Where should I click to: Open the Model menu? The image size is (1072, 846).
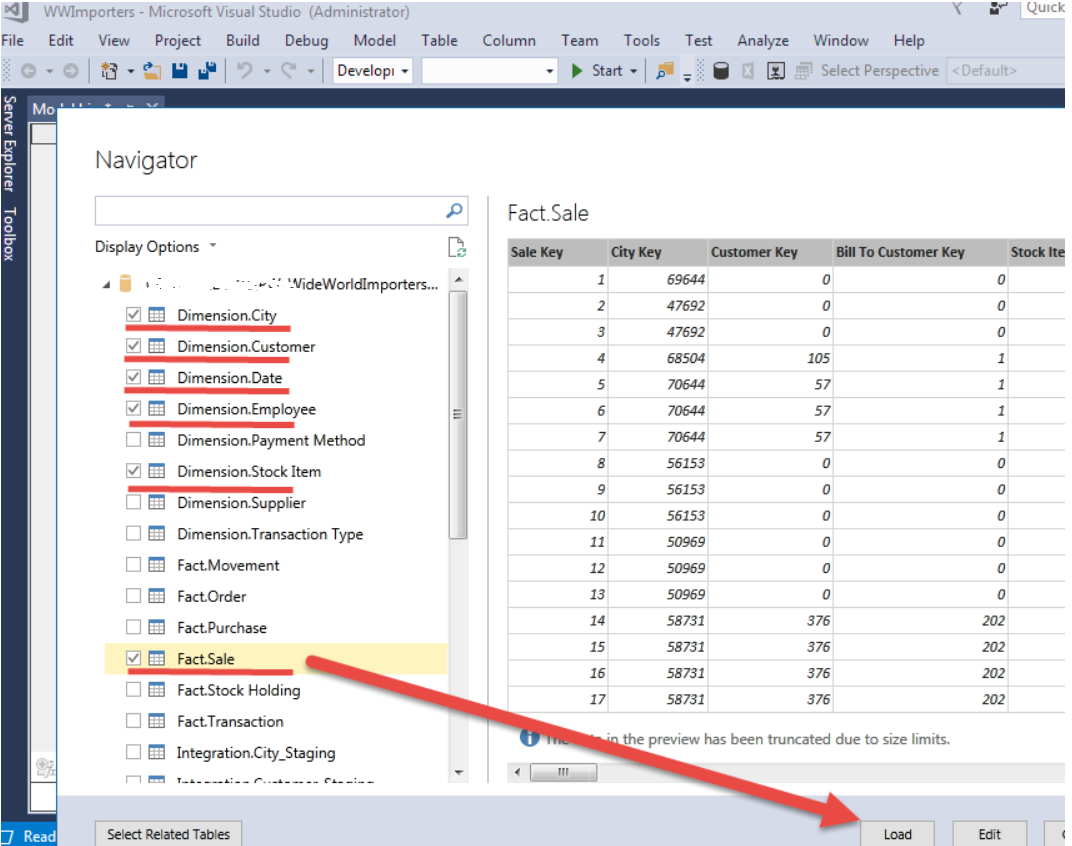click(x=374, y=41)
